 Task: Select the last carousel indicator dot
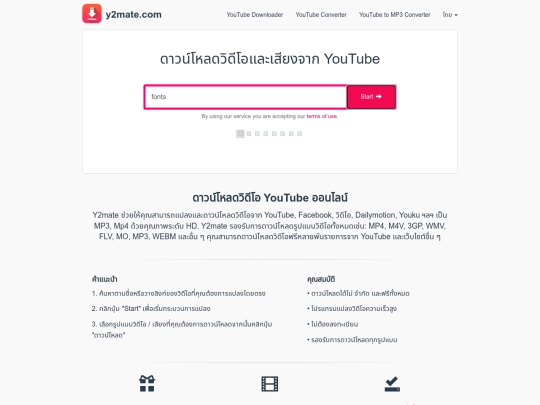click(299, 134)
